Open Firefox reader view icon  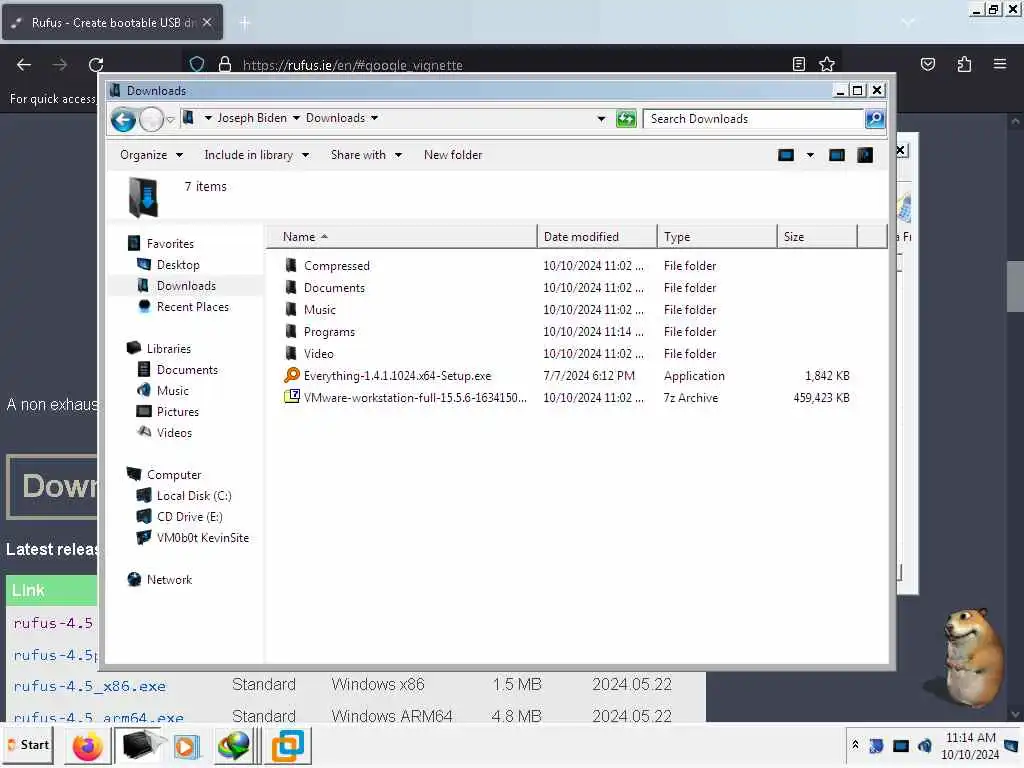tap(799, 64)
